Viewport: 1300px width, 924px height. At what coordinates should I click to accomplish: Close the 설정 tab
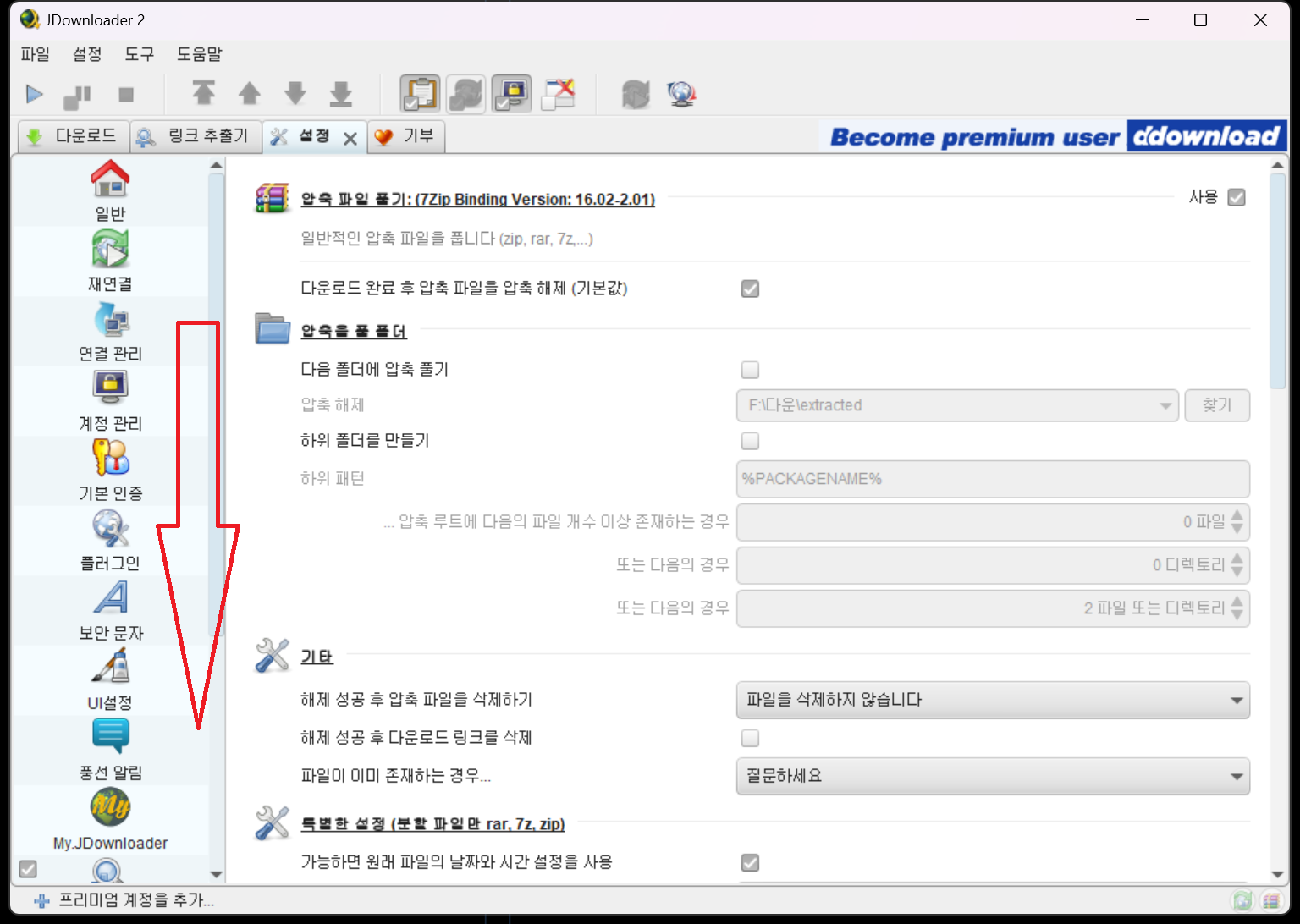(x=350, y=139)
